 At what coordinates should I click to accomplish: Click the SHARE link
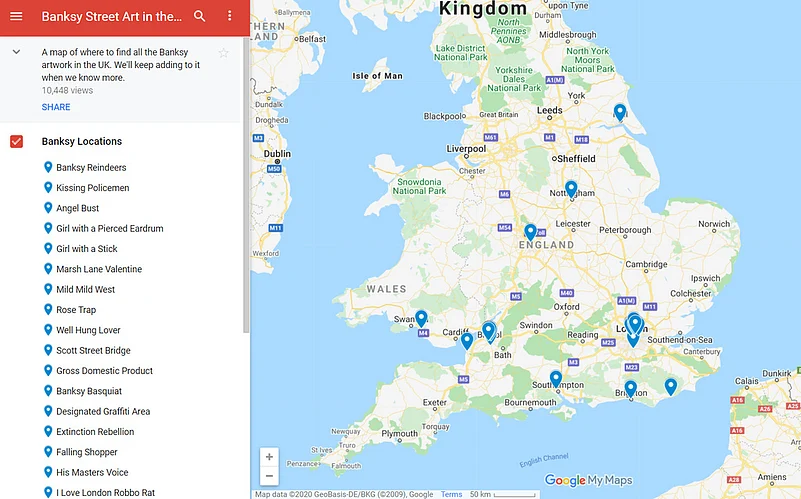coord(56,107)
